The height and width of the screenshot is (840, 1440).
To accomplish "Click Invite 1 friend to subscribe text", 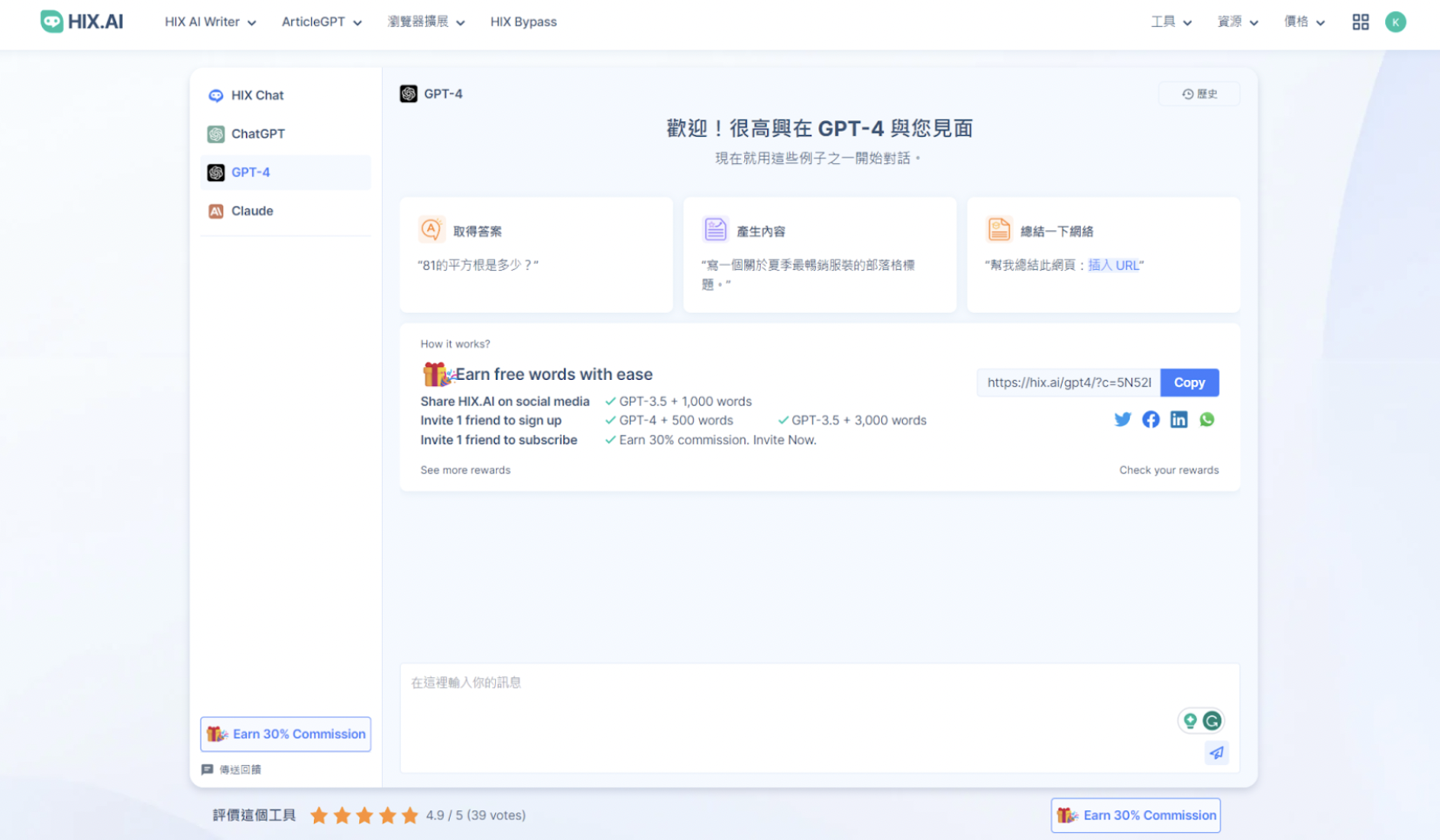I will (x=499, y=440).
